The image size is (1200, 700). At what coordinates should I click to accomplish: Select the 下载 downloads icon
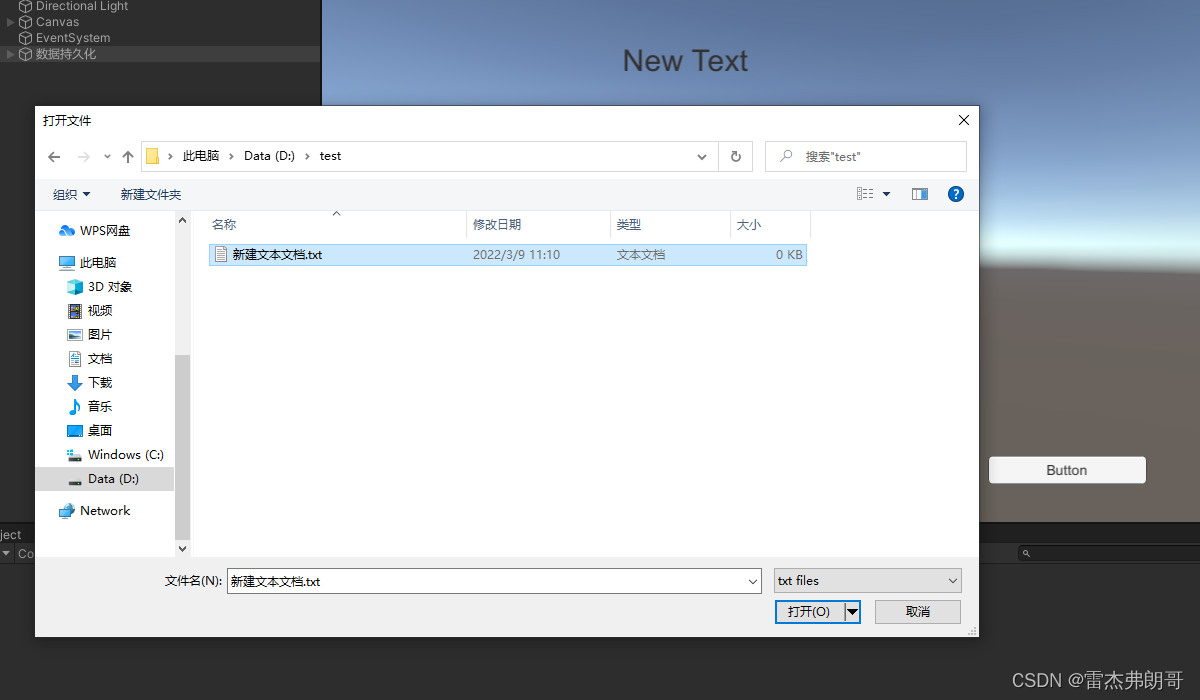tap(77, 382)
